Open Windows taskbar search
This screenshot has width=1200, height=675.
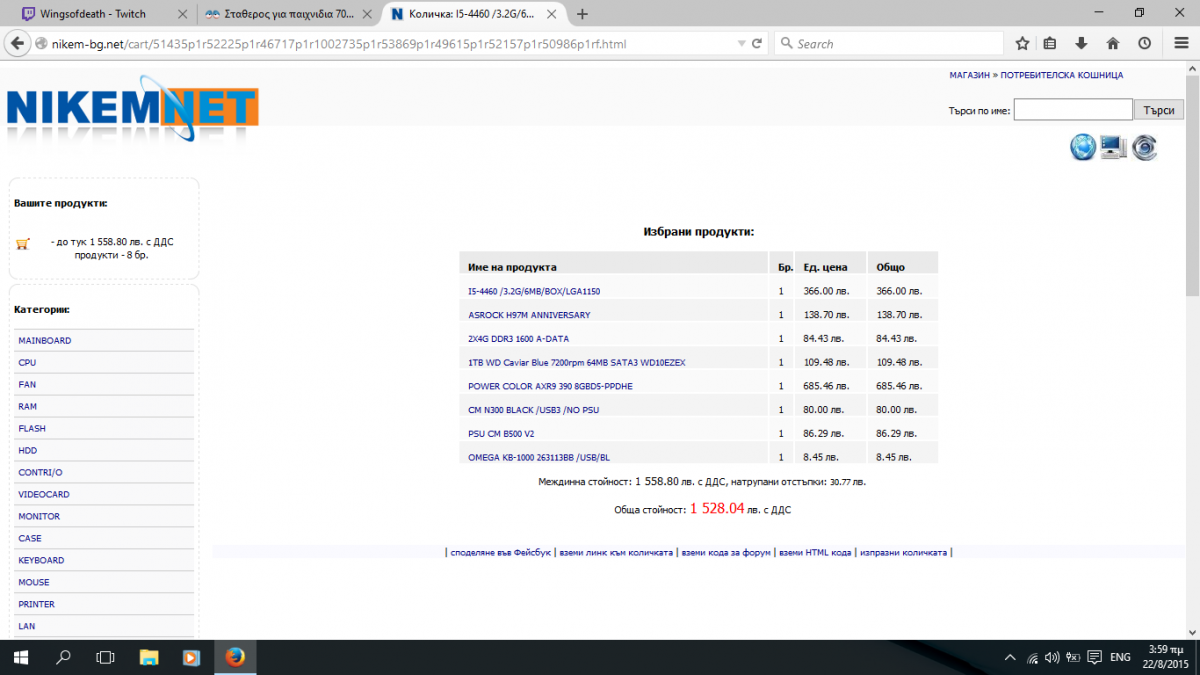coord(63,657)
